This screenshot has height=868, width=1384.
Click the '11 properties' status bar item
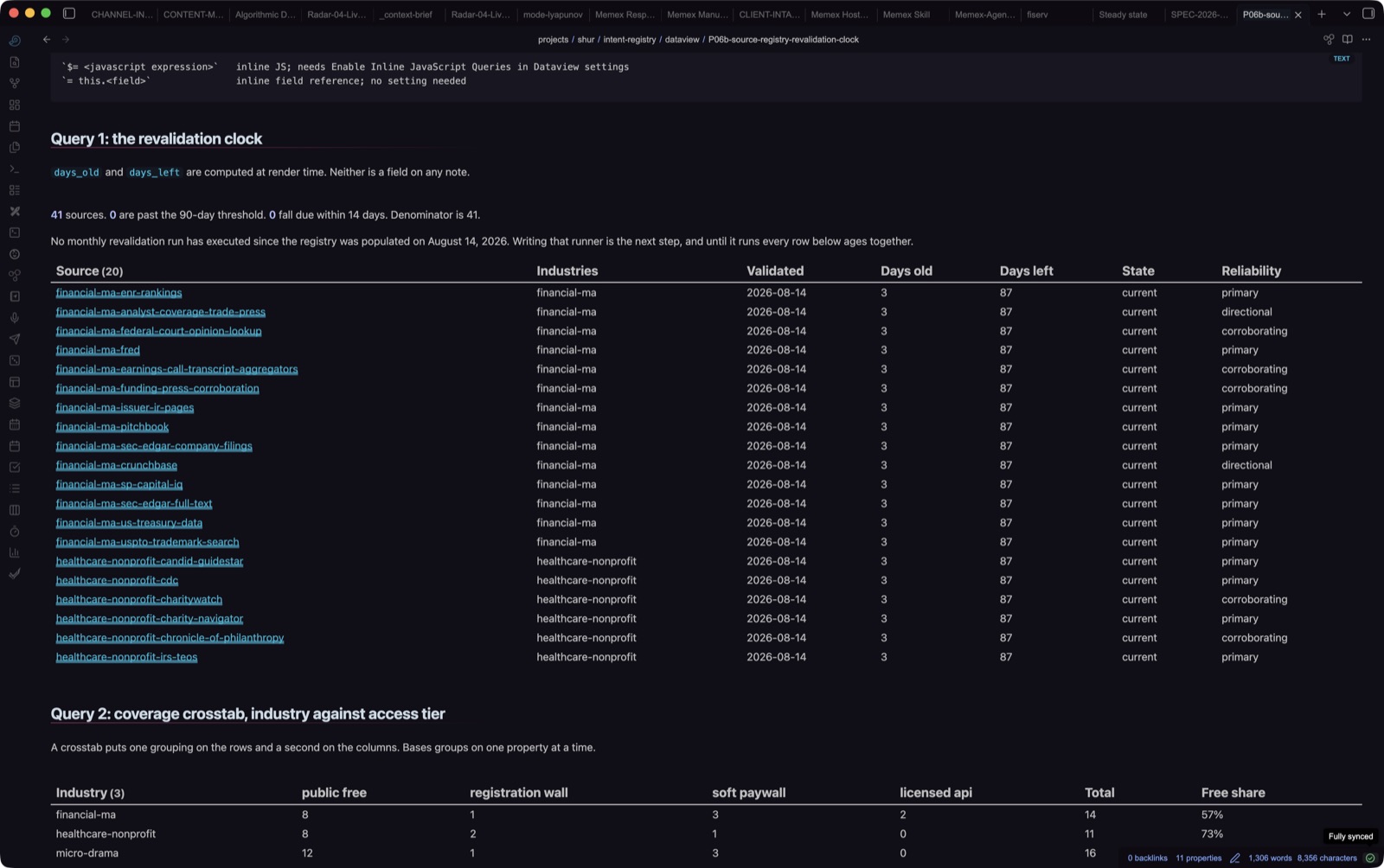pyautogui.click(x=1199, y=858)
